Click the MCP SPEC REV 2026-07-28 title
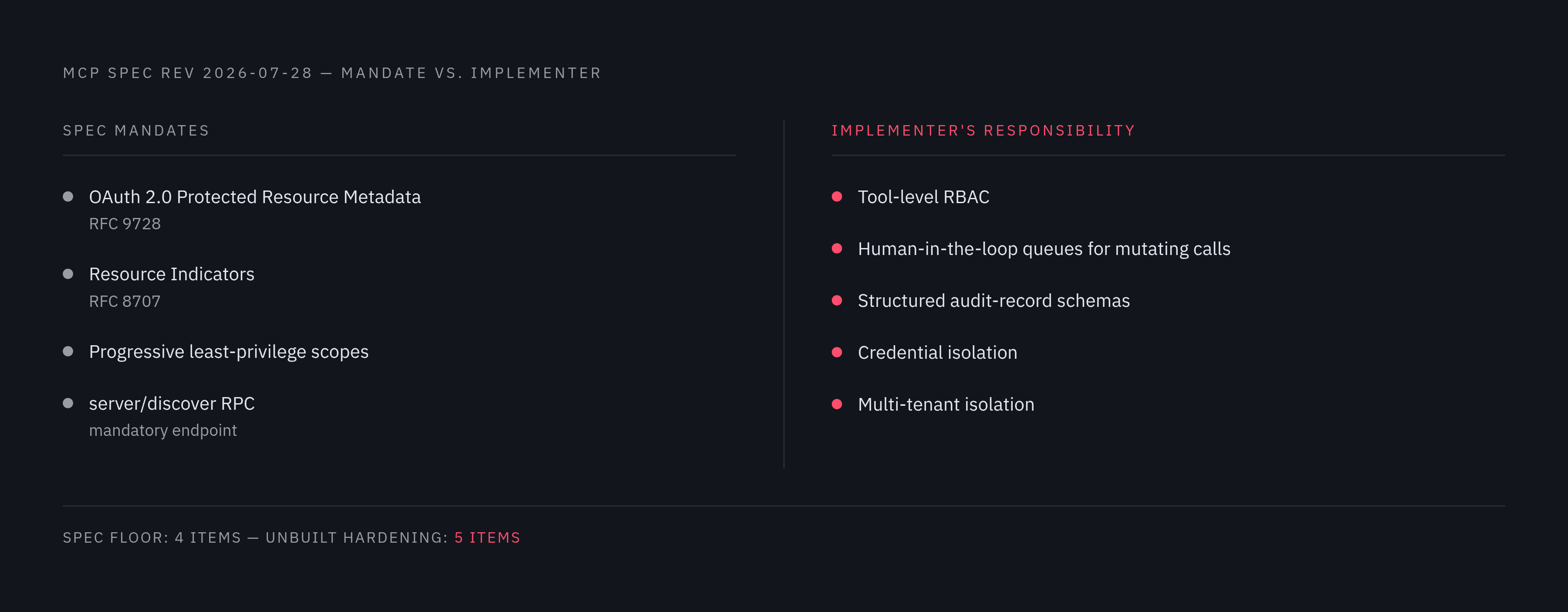 pyautogui.click(x=188, y=73)
